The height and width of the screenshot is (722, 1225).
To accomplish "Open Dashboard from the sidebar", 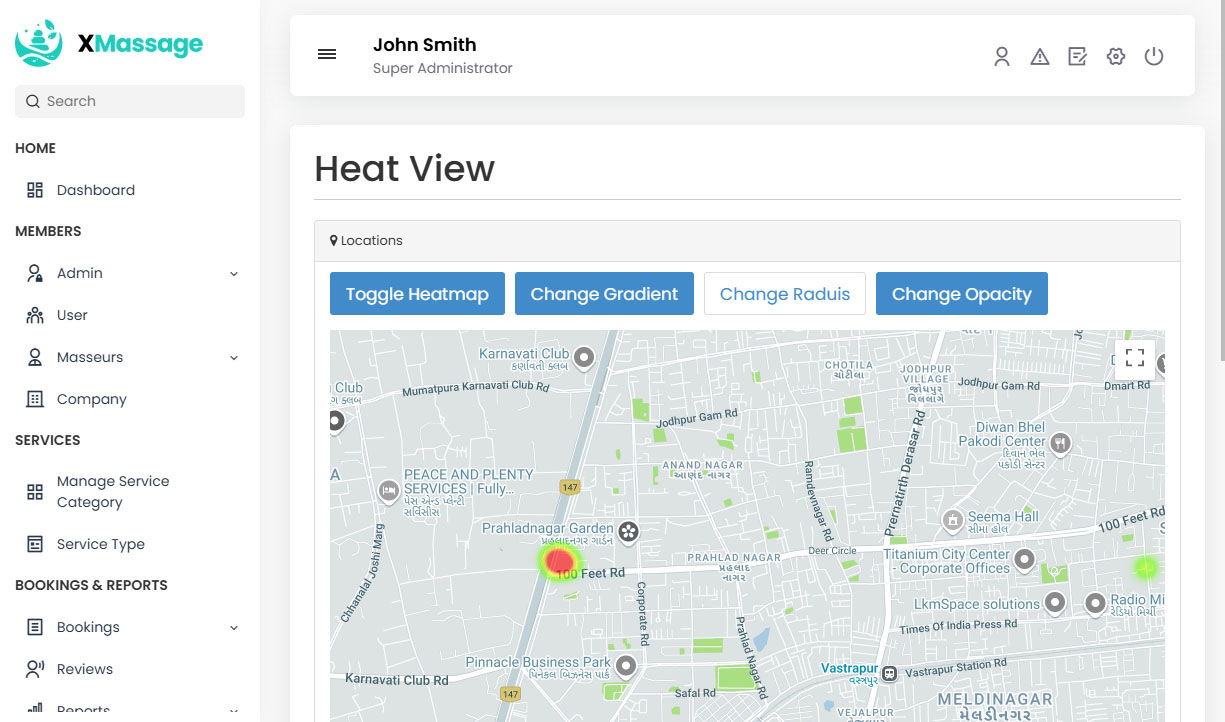I will [95, 190].
